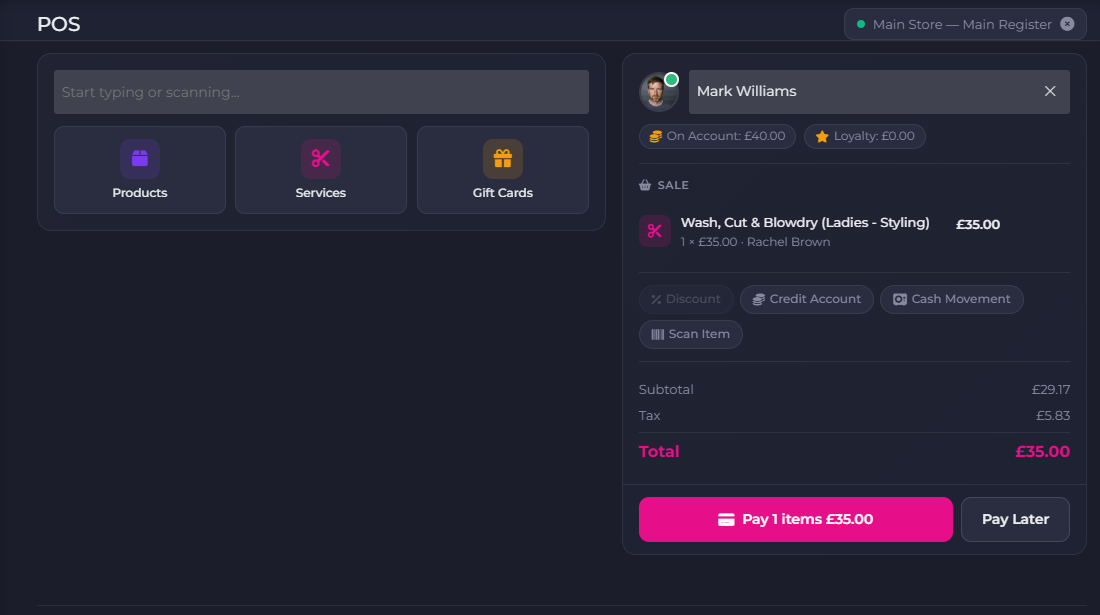The image size is (1100, 615).
Task: Click the barcode icon on Scan Item
Action: pyautogui.click(x=655, y=334)
